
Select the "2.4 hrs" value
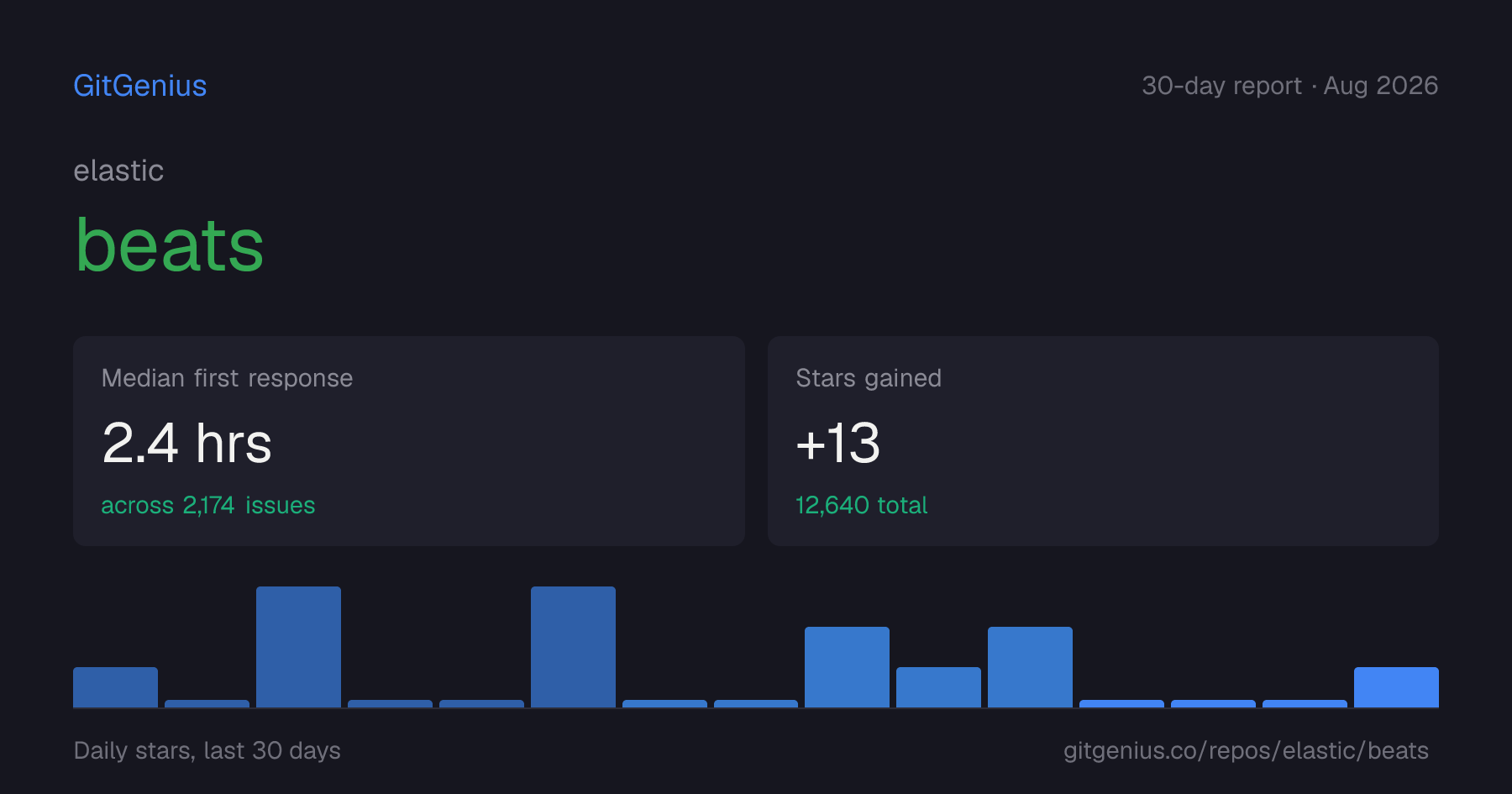point(186,443)
